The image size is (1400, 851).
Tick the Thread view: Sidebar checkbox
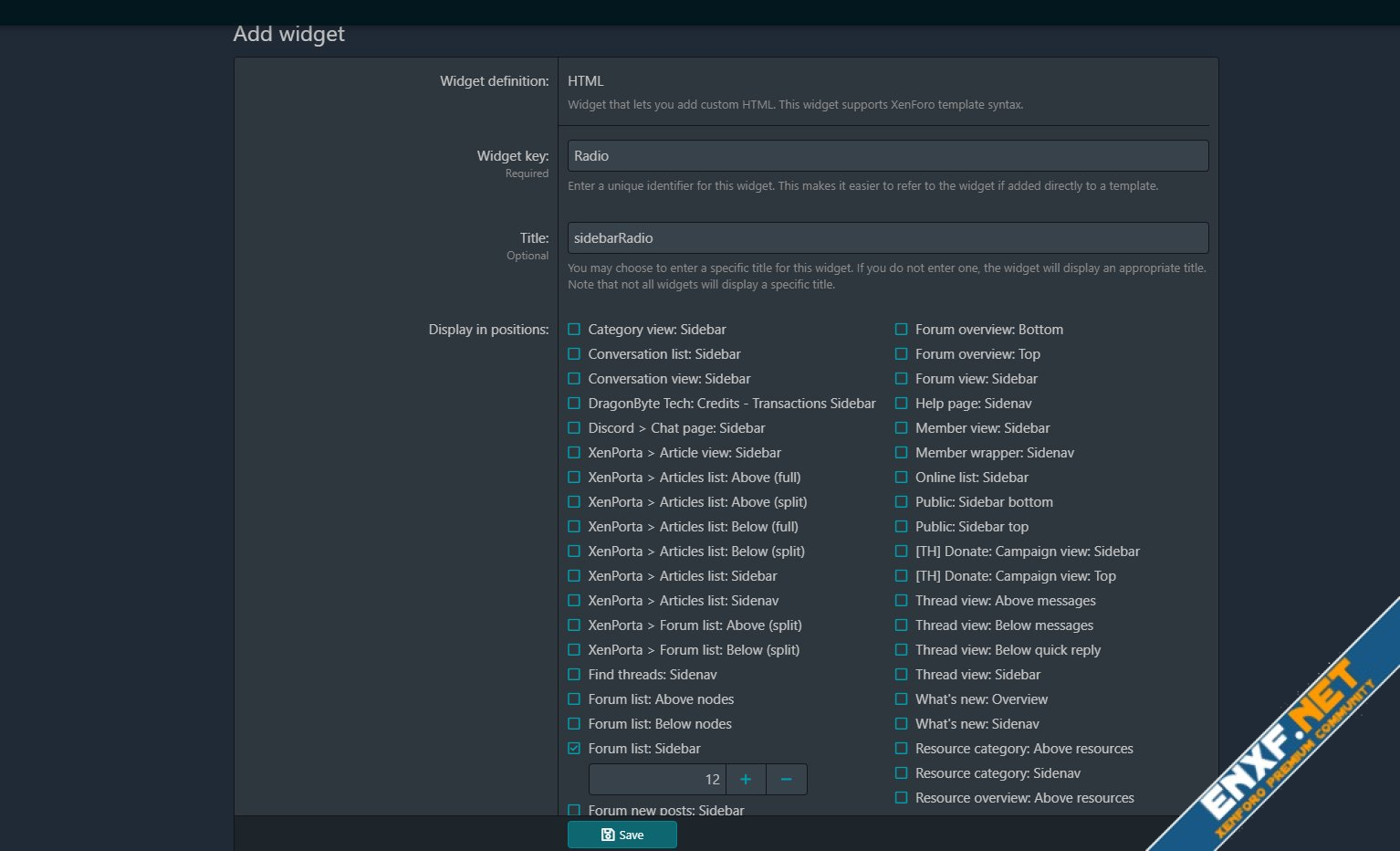[x=902, y=674]
